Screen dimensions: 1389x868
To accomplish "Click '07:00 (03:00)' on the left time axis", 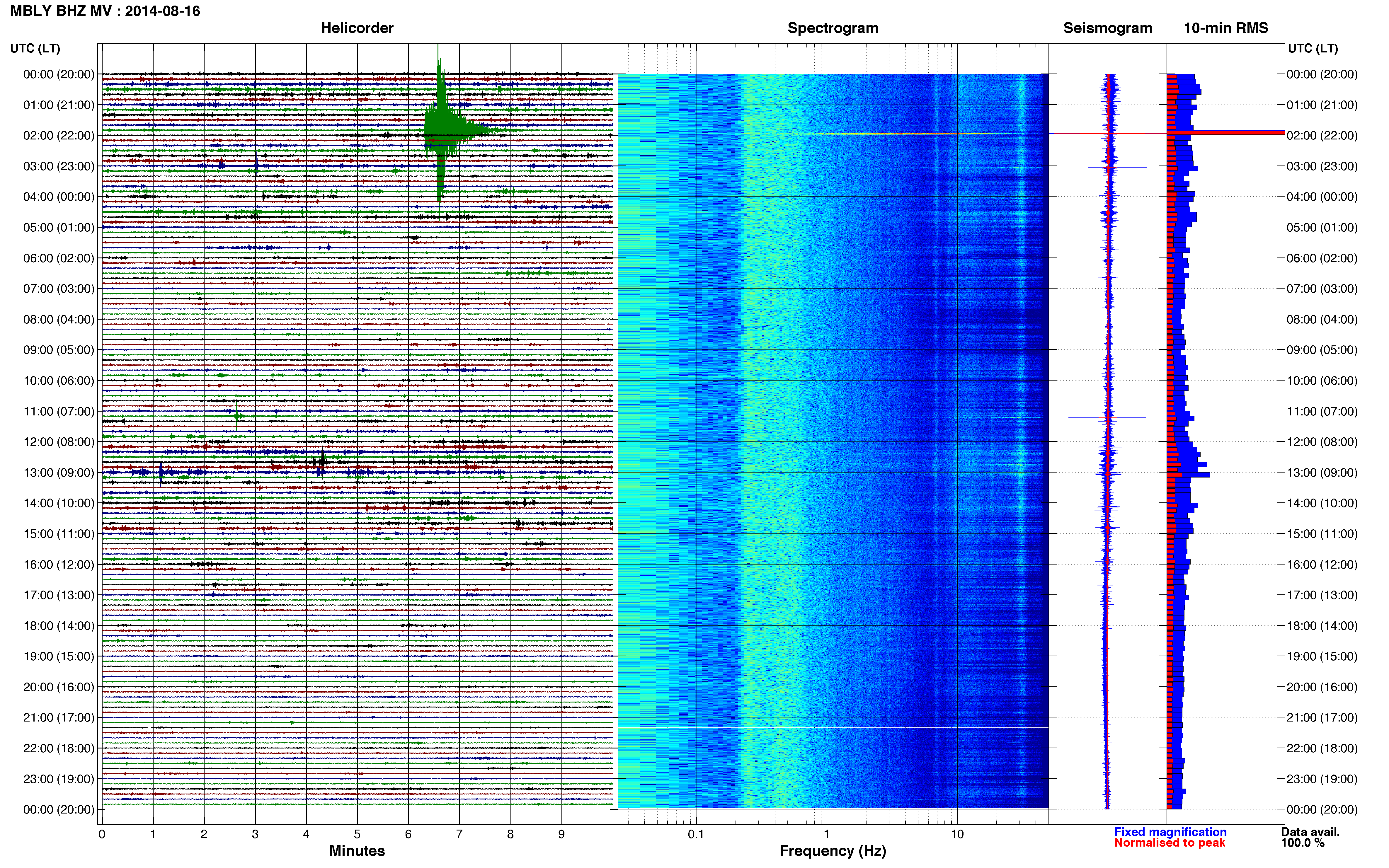I will coord(59,289).
